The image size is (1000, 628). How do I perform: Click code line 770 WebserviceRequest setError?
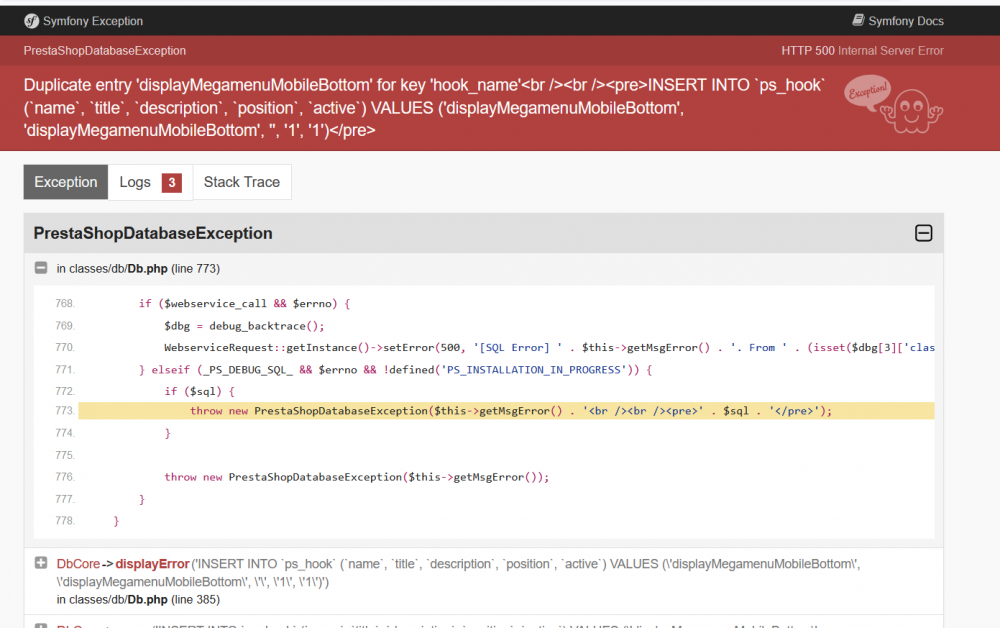[x=549, y=347]
